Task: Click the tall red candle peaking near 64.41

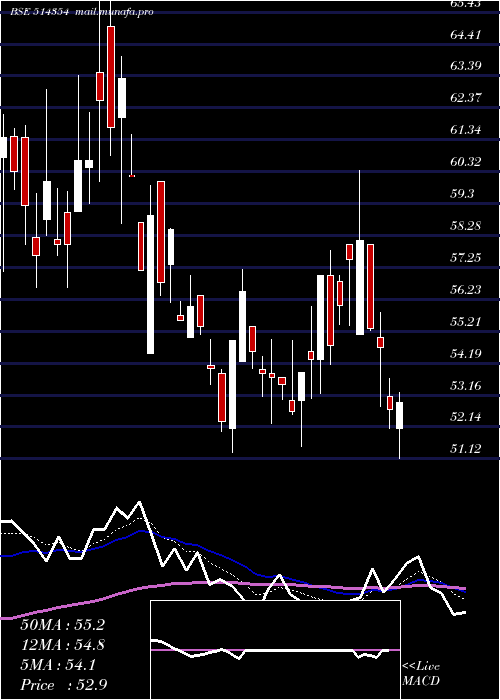Action: coord(111,77)
